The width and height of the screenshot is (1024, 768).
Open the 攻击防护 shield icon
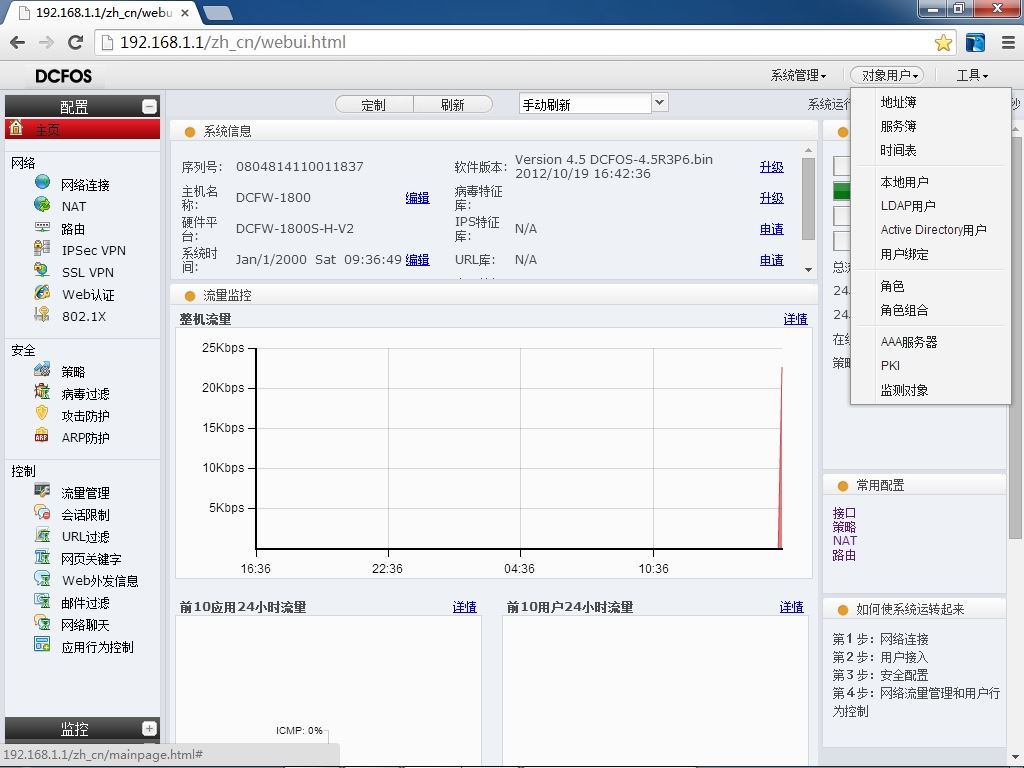[x=42, y=413]
